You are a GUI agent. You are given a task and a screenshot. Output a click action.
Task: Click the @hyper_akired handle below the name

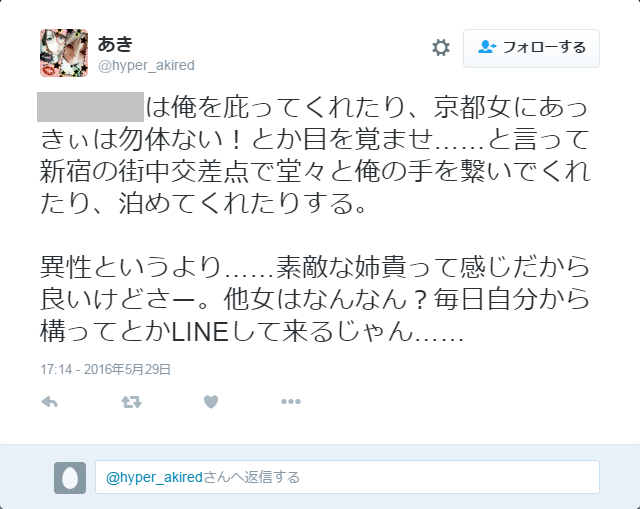[146, 65]
